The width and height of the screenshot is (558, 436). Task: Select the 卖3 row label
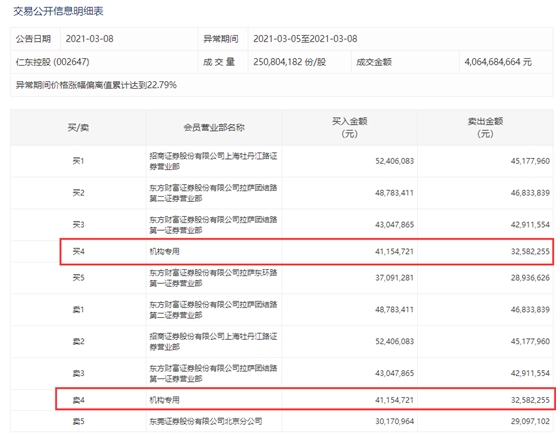78,373
